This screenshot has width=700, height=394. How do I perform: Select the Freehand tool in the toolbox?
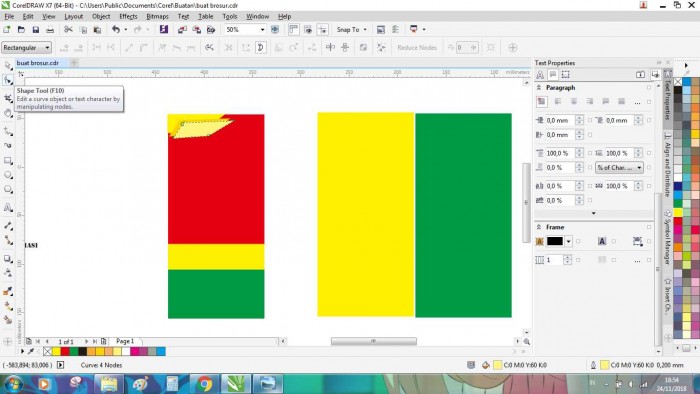8,131
